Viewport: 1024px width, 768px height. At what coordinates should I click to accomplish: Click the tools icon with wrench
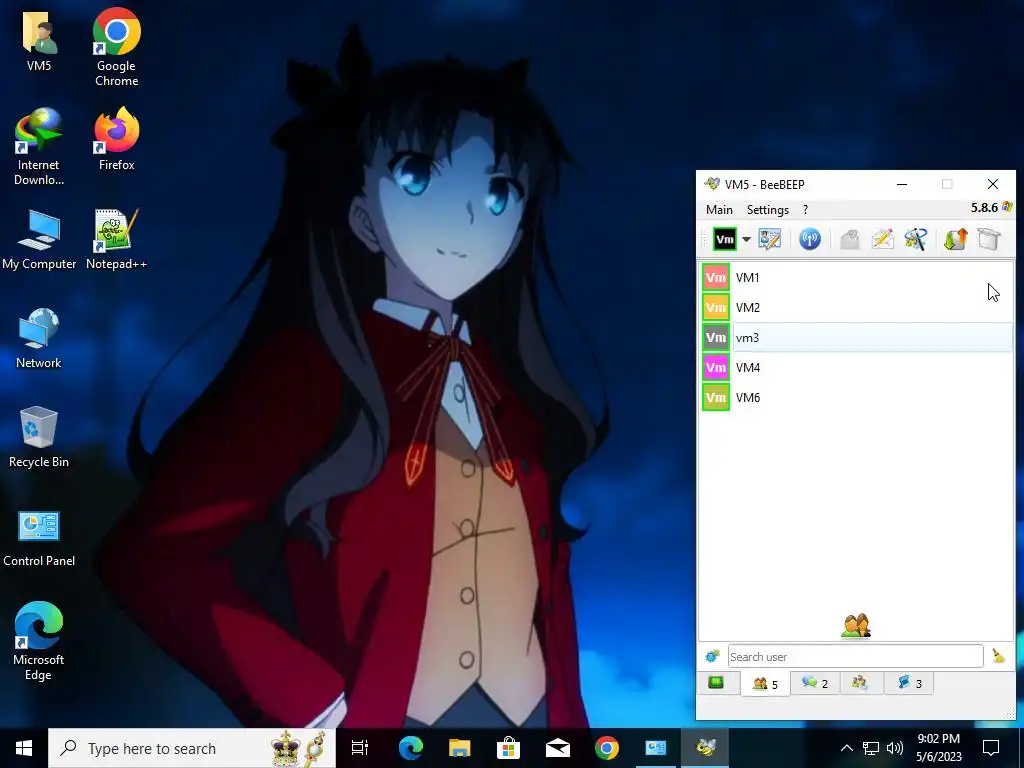pyautogui.click(x=916, y=239)
